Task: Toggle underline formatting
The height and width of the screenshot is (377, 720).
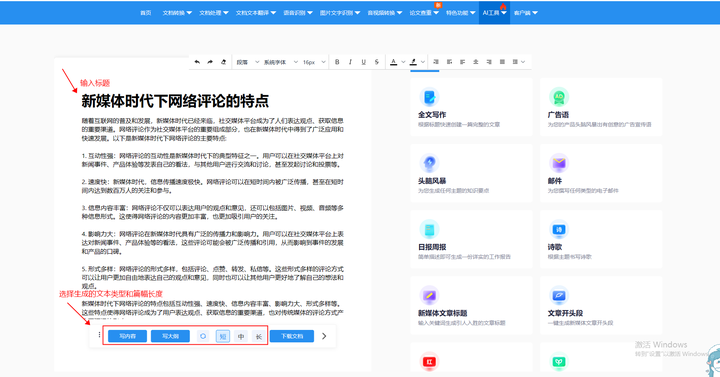Action: [363, 62]
